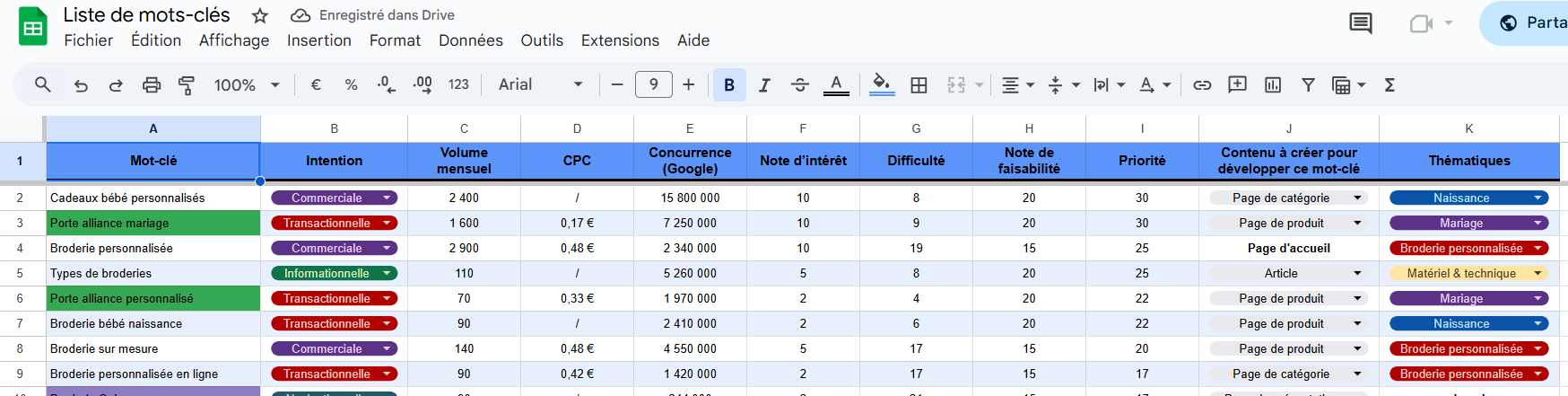Star the Liste de mots-clés document
The image size is (1568, 396).
(260, 15)
